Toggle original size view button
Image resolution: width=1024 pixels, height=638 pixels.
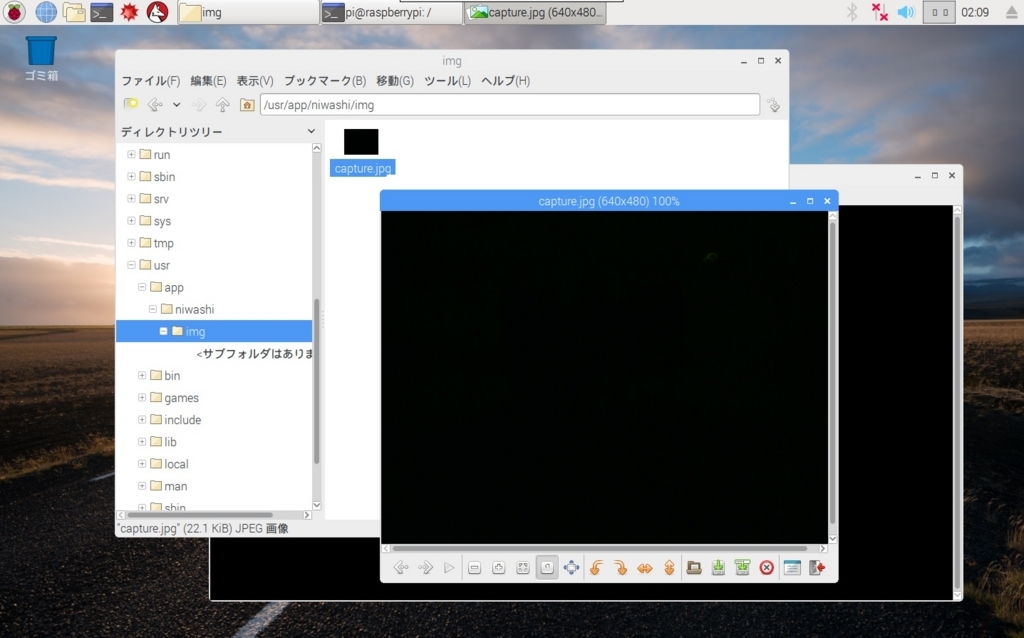tap(547, 567)
